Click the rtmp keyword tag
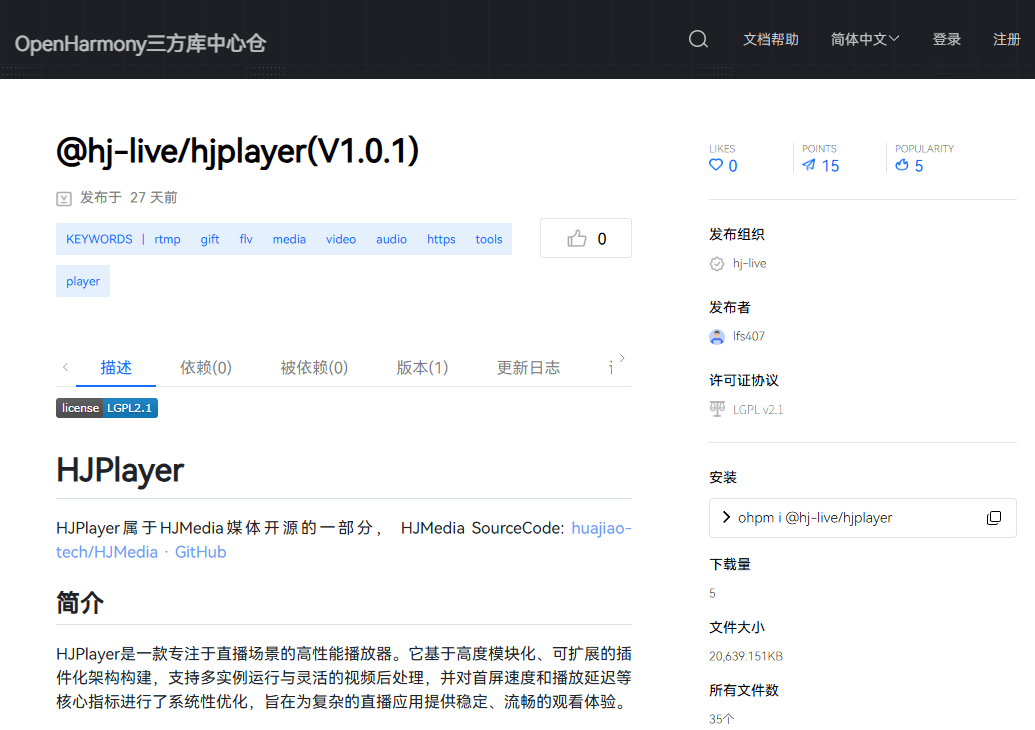The image size is (1035, 730). 168,239
